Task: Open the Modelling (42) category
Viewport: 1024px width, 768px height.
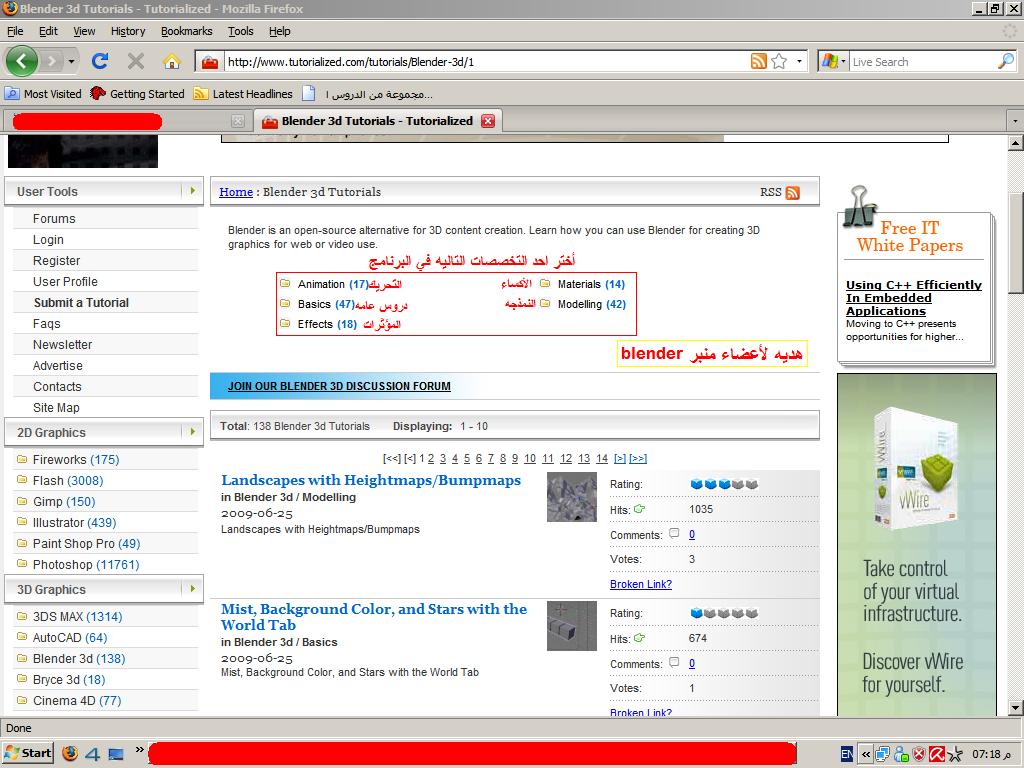Action: (591, 304)
